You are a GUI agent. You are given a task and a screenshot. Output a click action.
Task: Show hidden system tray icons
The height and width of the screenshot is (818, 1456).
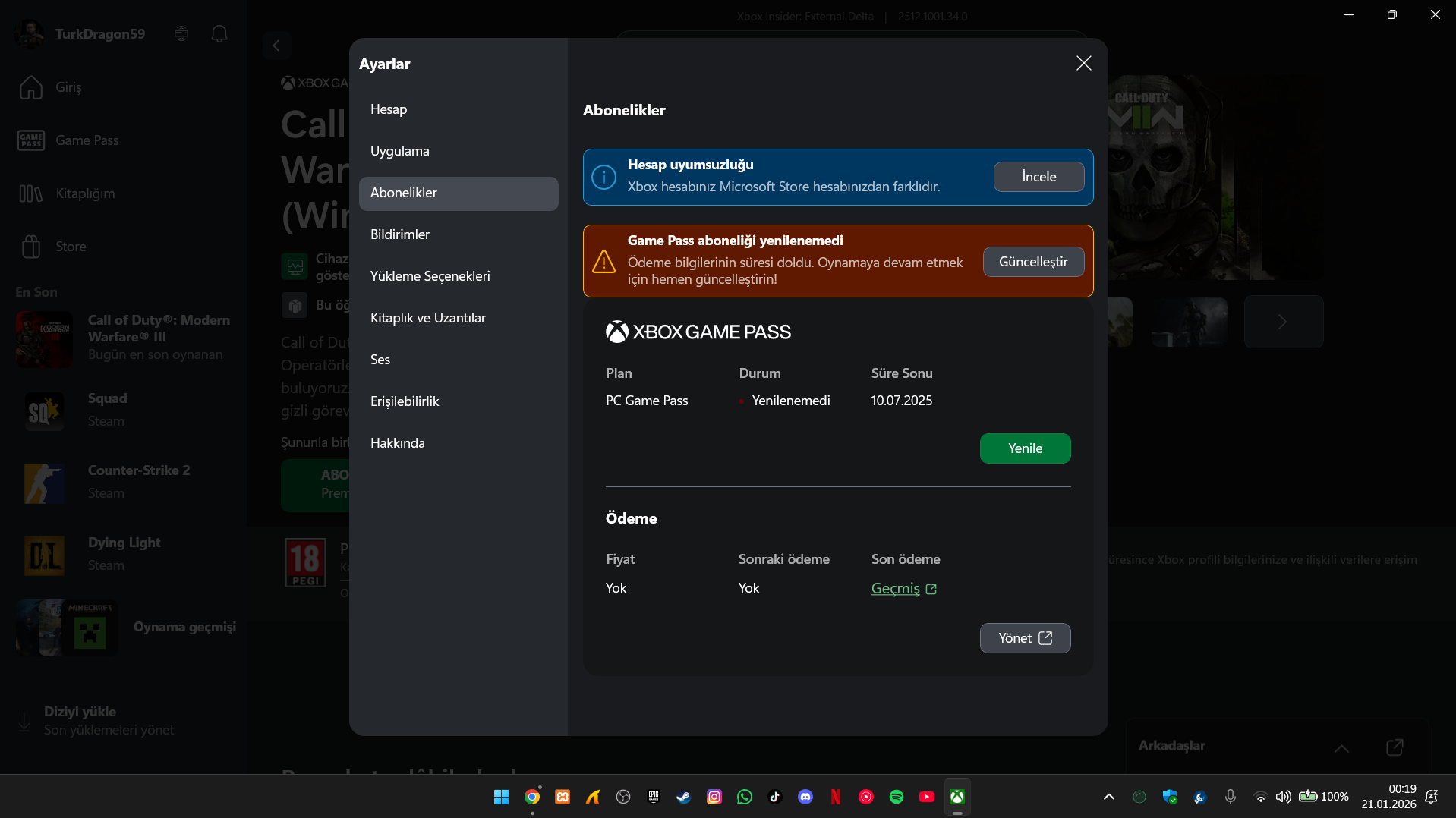(x=1109, y=797)
